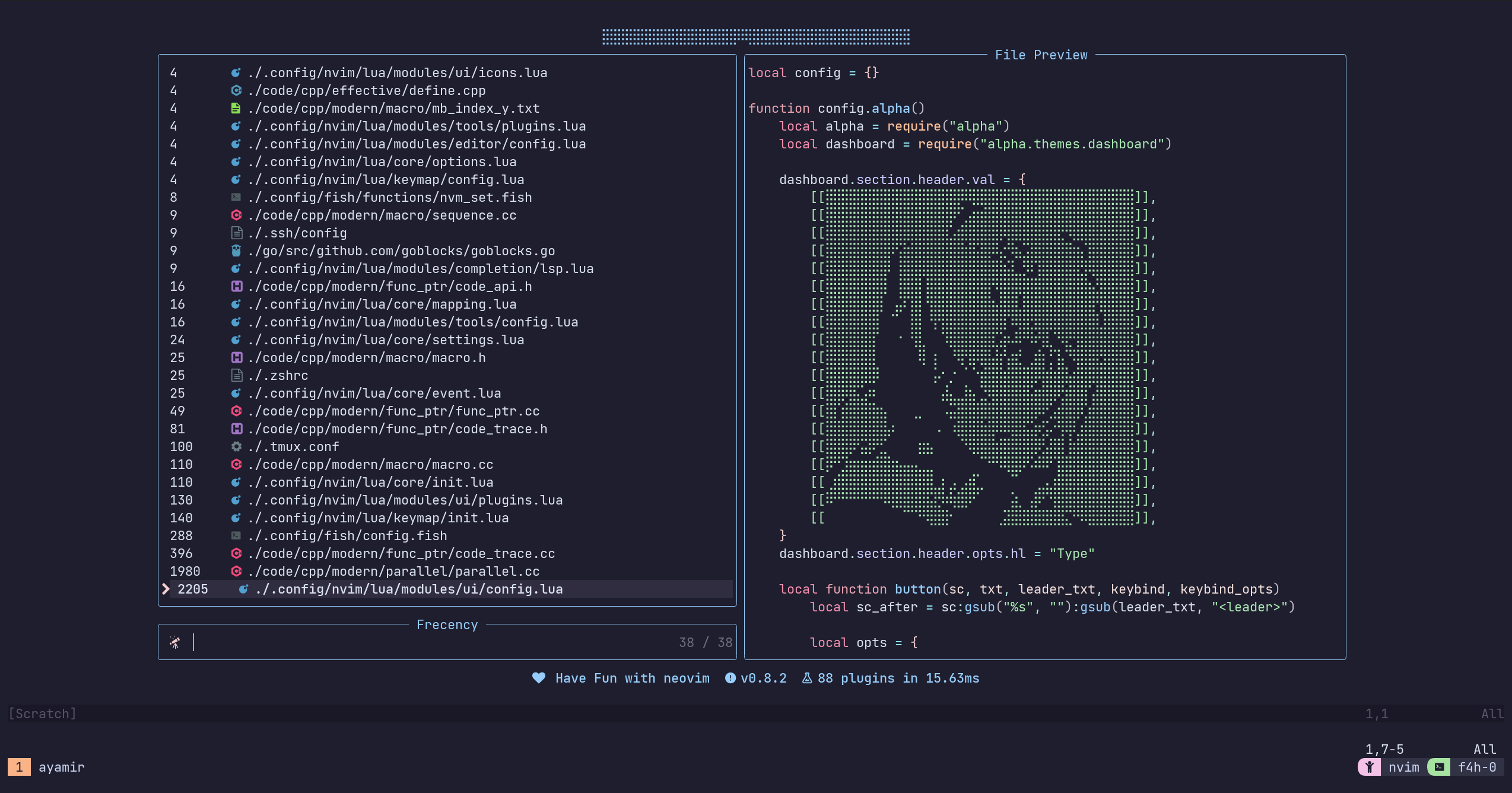The width and height of the screenshot is (1512, 793).
Task: Click the f4h-0 session label in status bar
Action: coord(1476,767)
